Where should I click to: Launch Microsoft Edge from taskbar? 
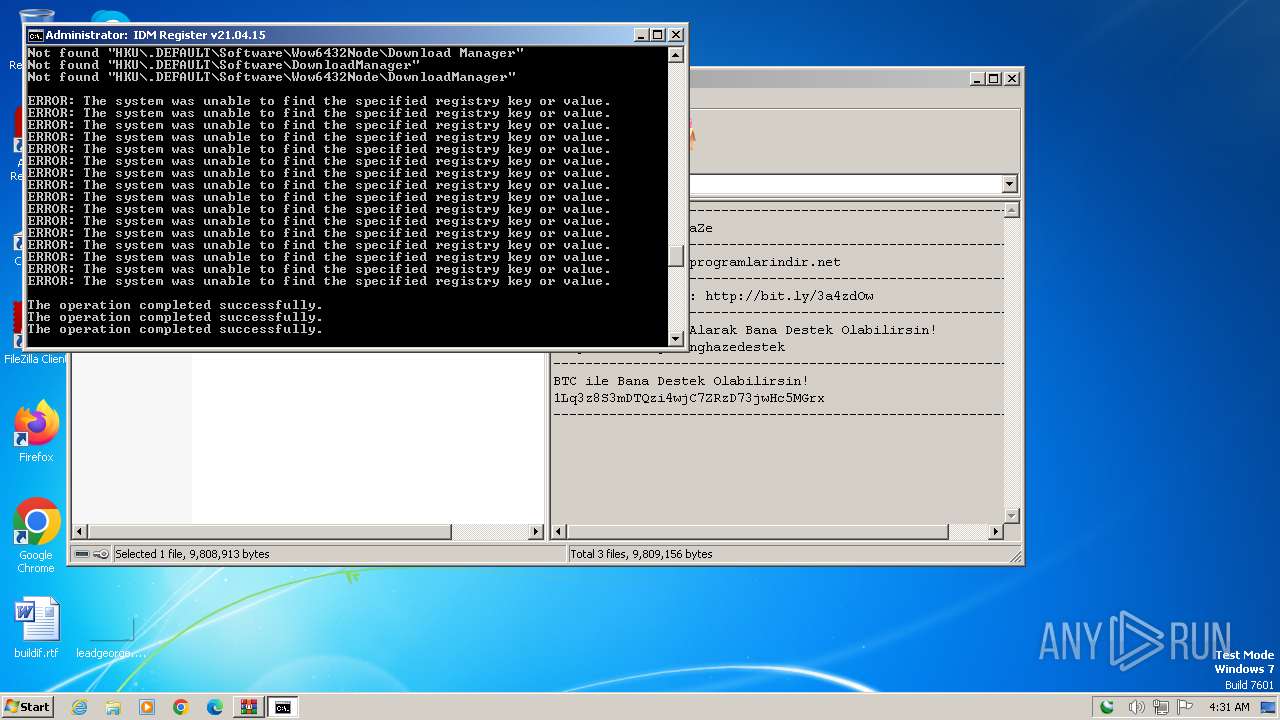pos(215,707)
